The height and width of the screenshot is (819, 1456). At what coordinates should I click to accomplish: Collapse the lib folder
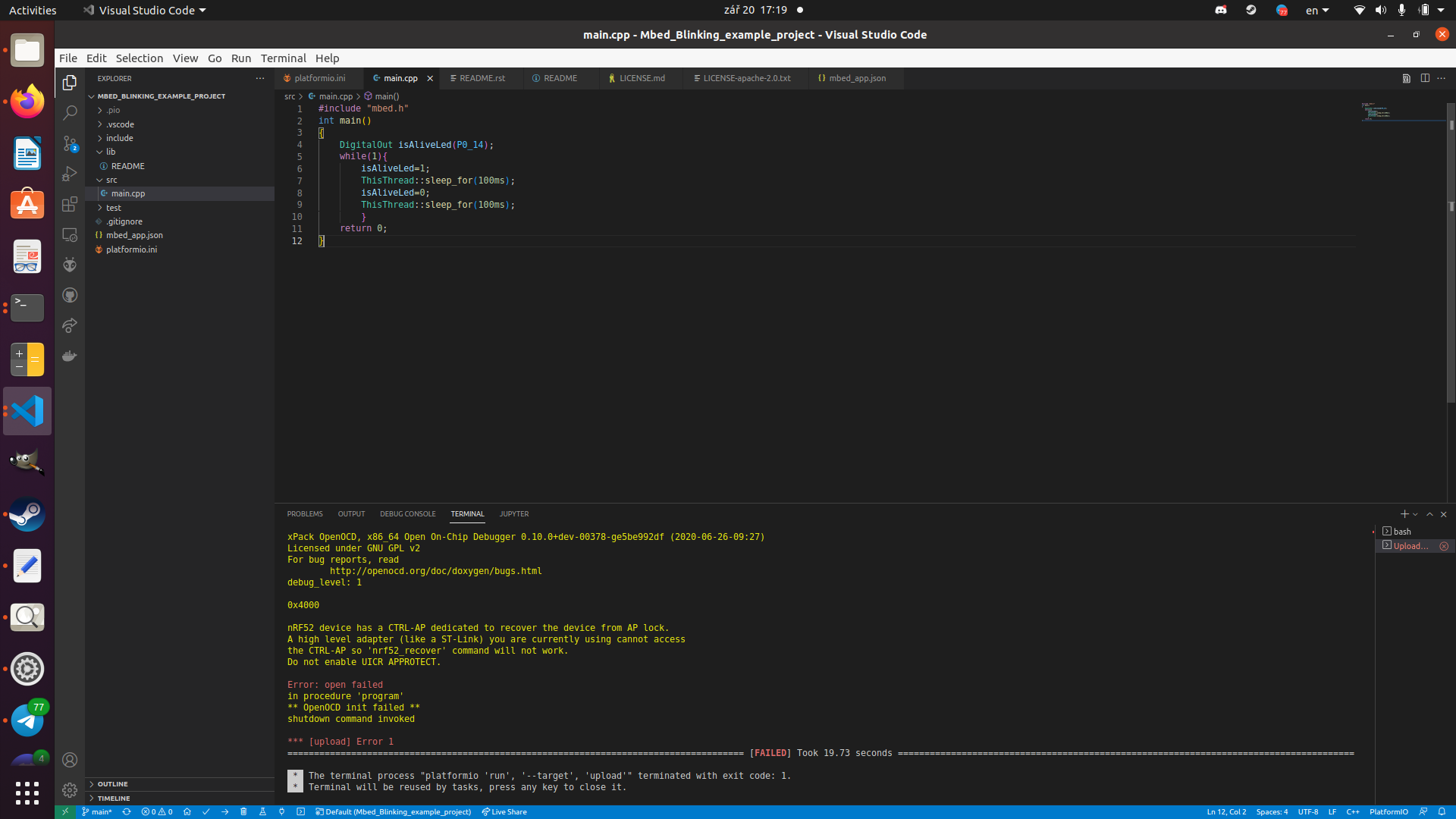180,152
